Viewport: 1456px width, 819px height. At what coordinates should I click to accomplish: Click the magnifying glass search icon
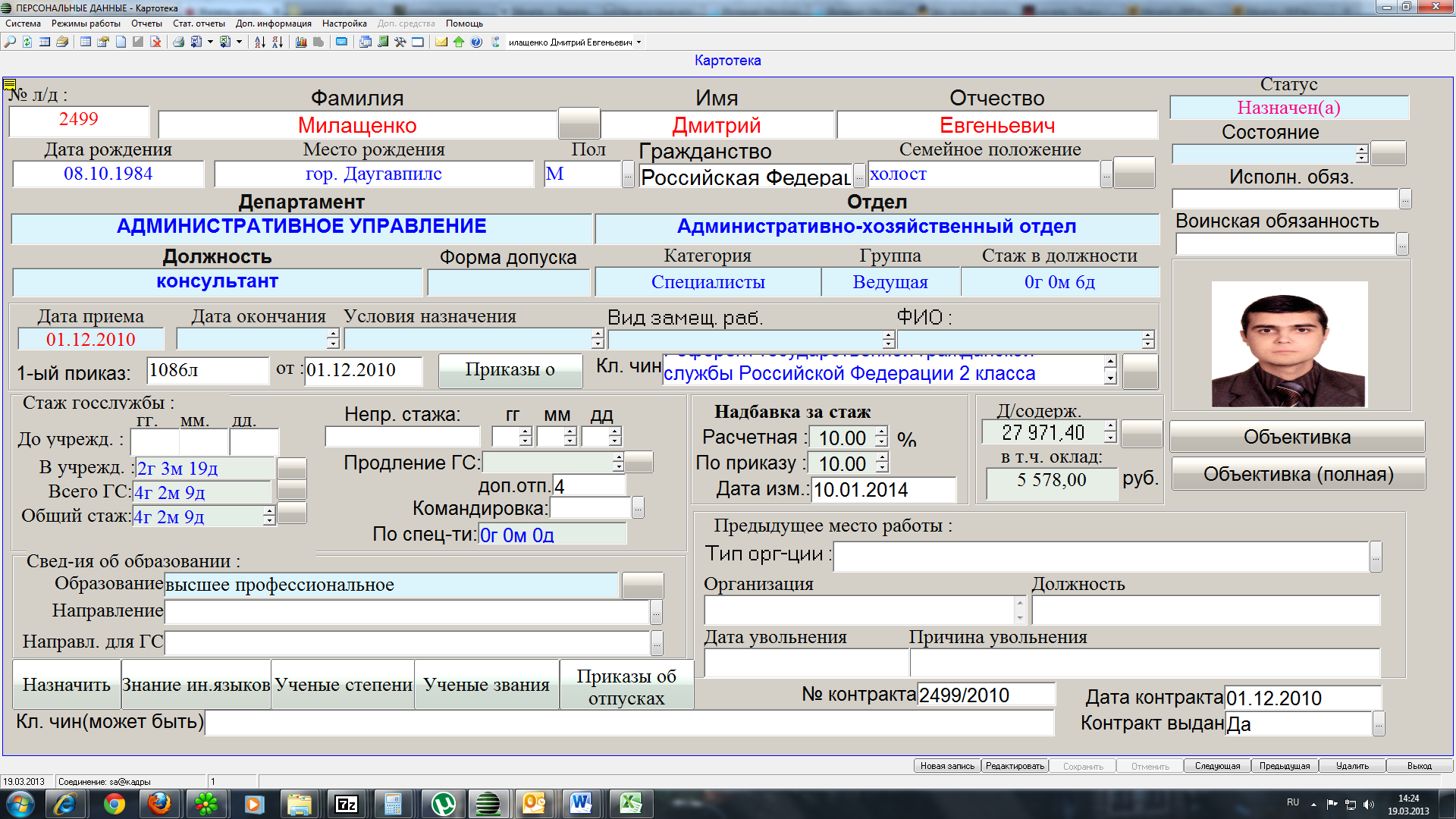10,42
